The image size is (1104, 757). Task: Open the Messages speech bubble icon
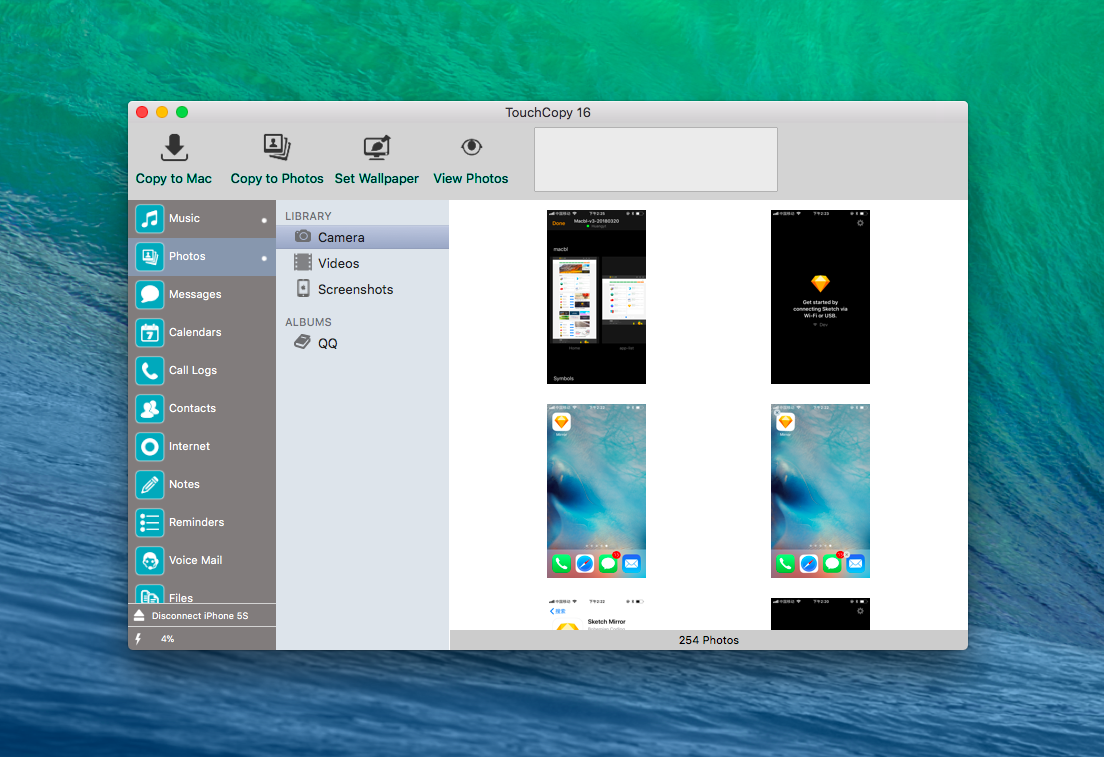click(150, 294)
